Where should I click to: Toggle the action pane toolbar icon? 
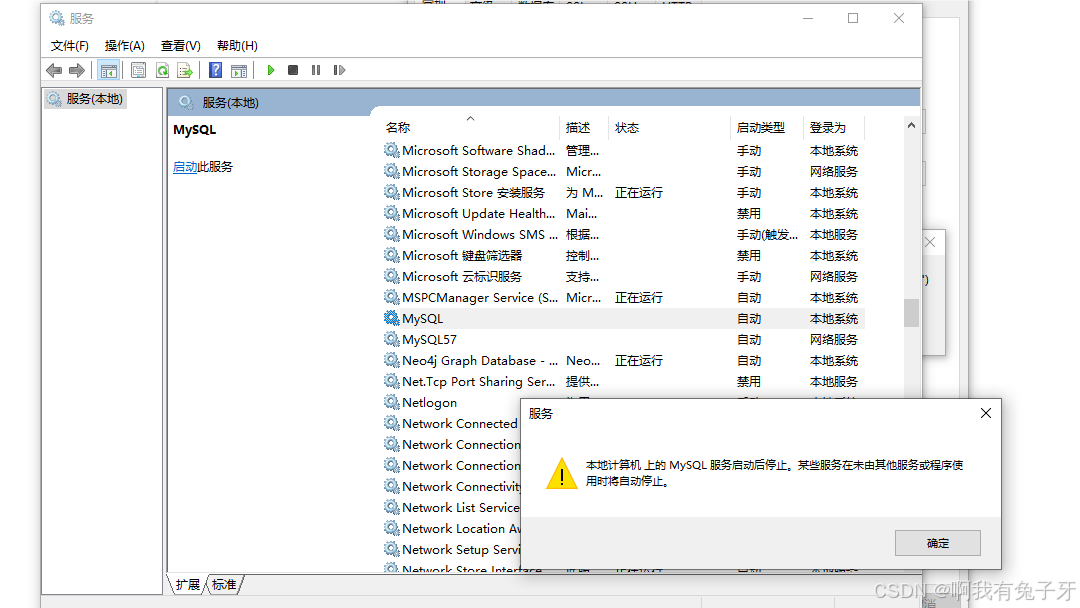point(239,70)
